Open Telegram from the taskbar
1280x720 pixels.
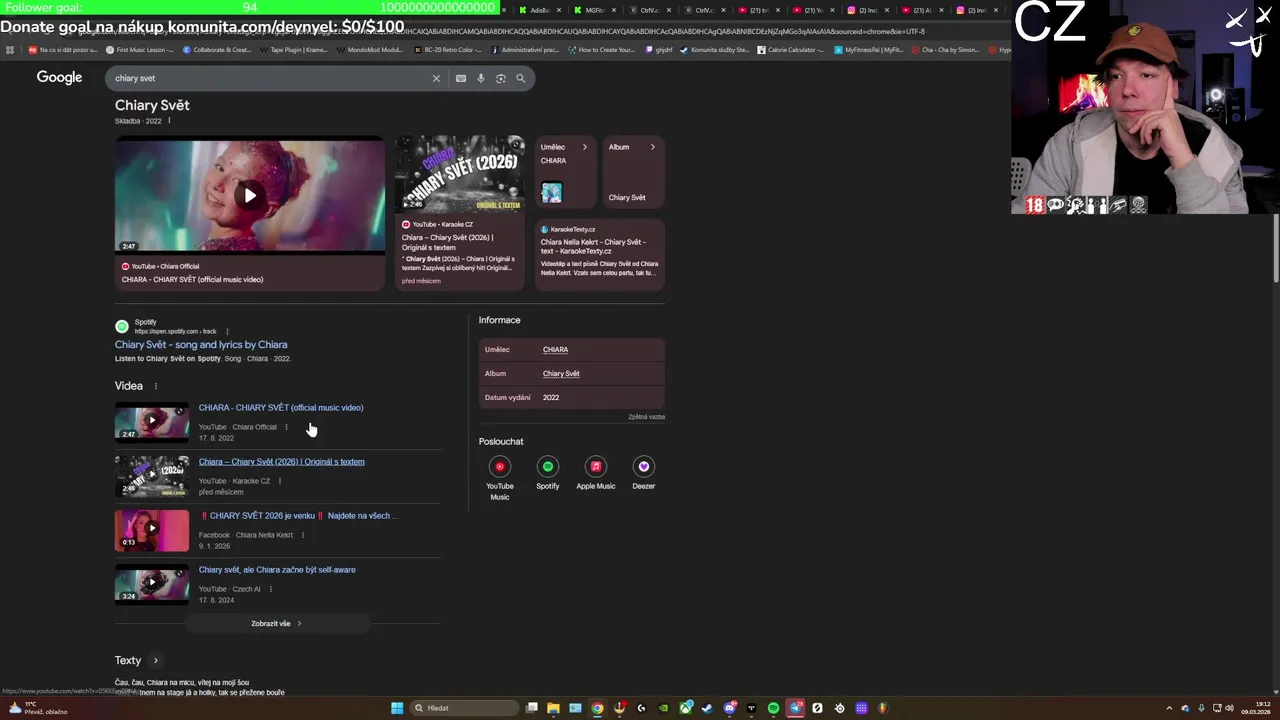click(x=795, y=708)
